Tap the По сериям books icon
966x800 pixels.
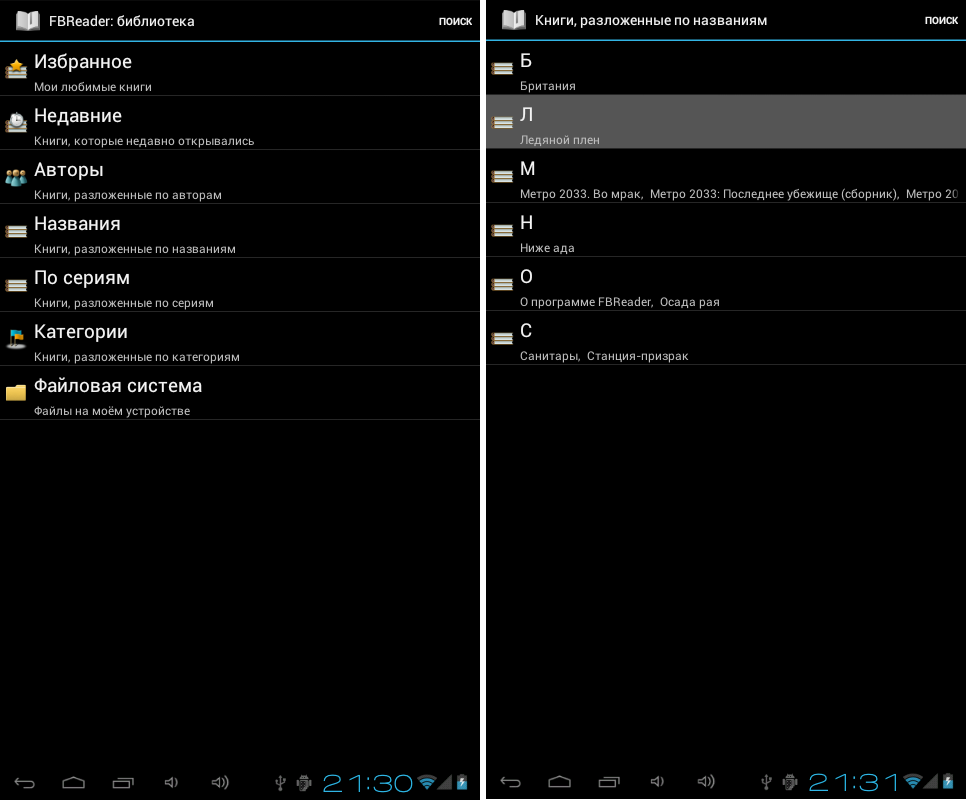pyautogui.click(x=16, y=285)
